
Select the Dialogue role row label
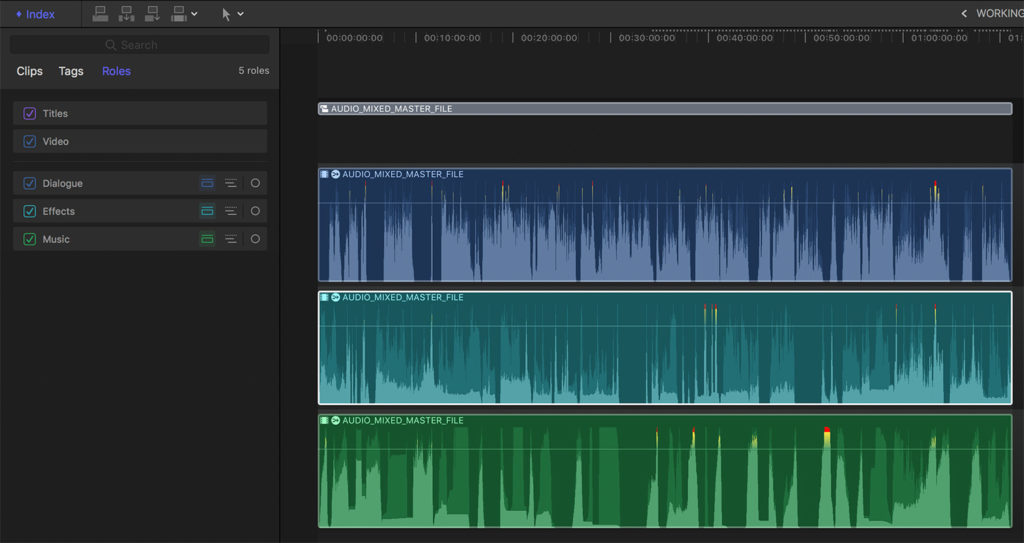[x=63, y=184]
